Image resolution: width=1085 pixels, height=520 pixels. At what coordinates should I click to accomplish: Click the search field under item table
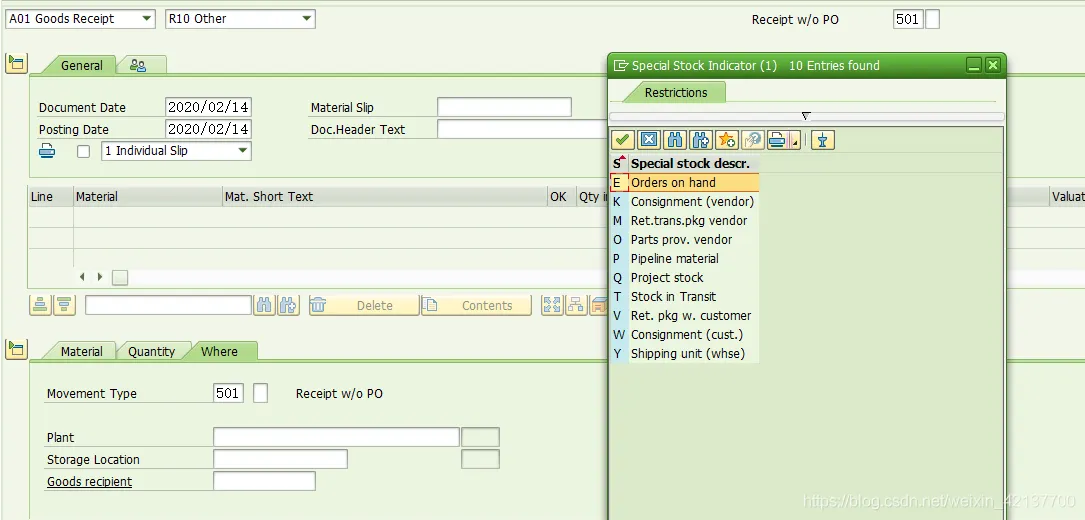168,305
